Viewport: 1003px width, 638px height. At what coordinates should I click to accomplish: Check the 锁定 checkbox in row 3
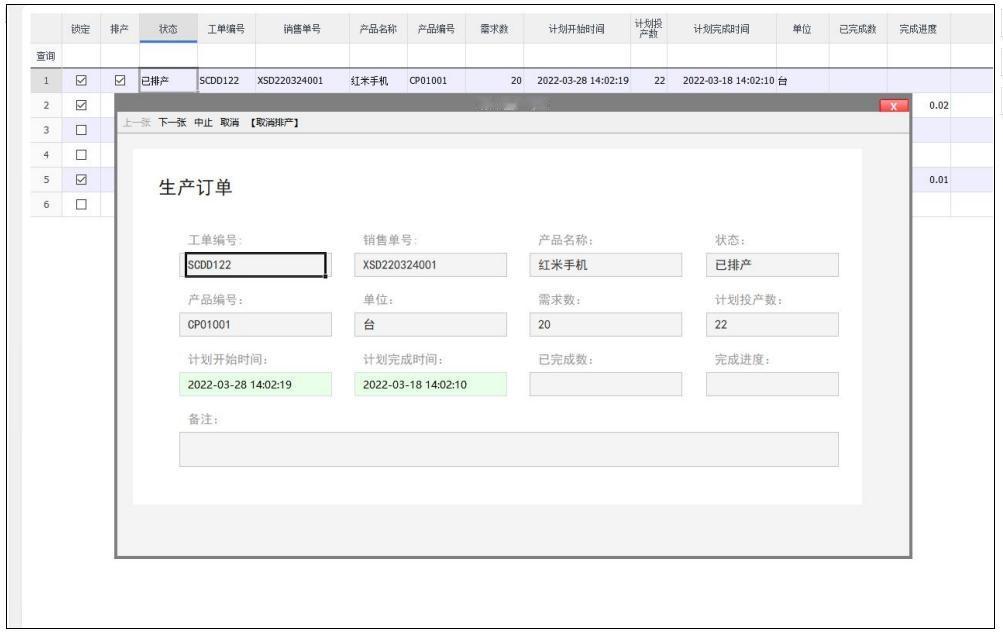click(81, 130)
